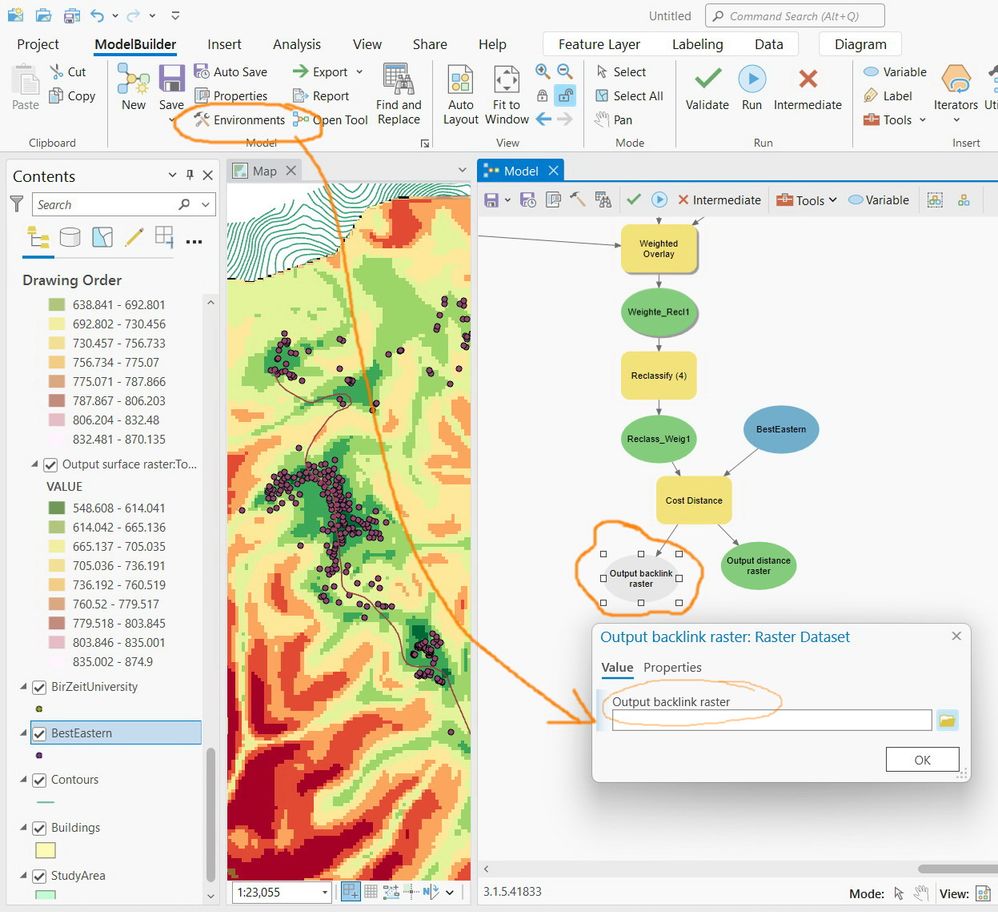
Task: Click Copy in Clipboard group
Action: (x=72, y=96)
